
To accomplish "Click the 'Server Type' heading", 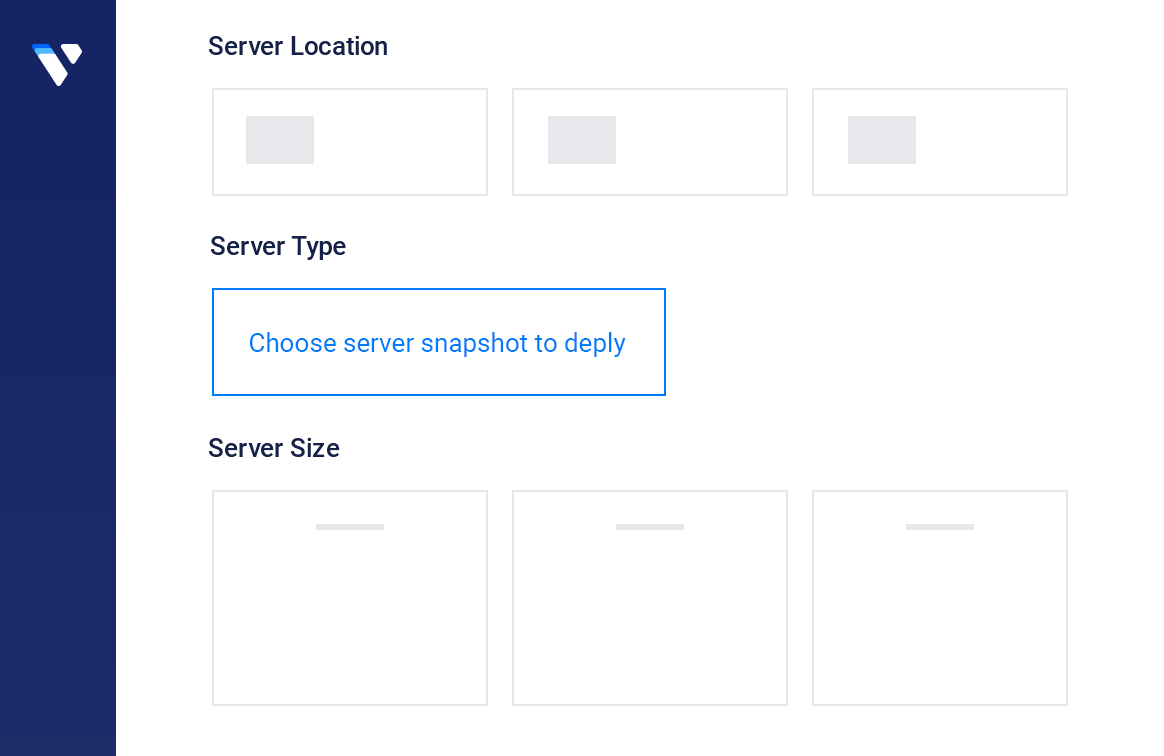I will tap(278, 247).
